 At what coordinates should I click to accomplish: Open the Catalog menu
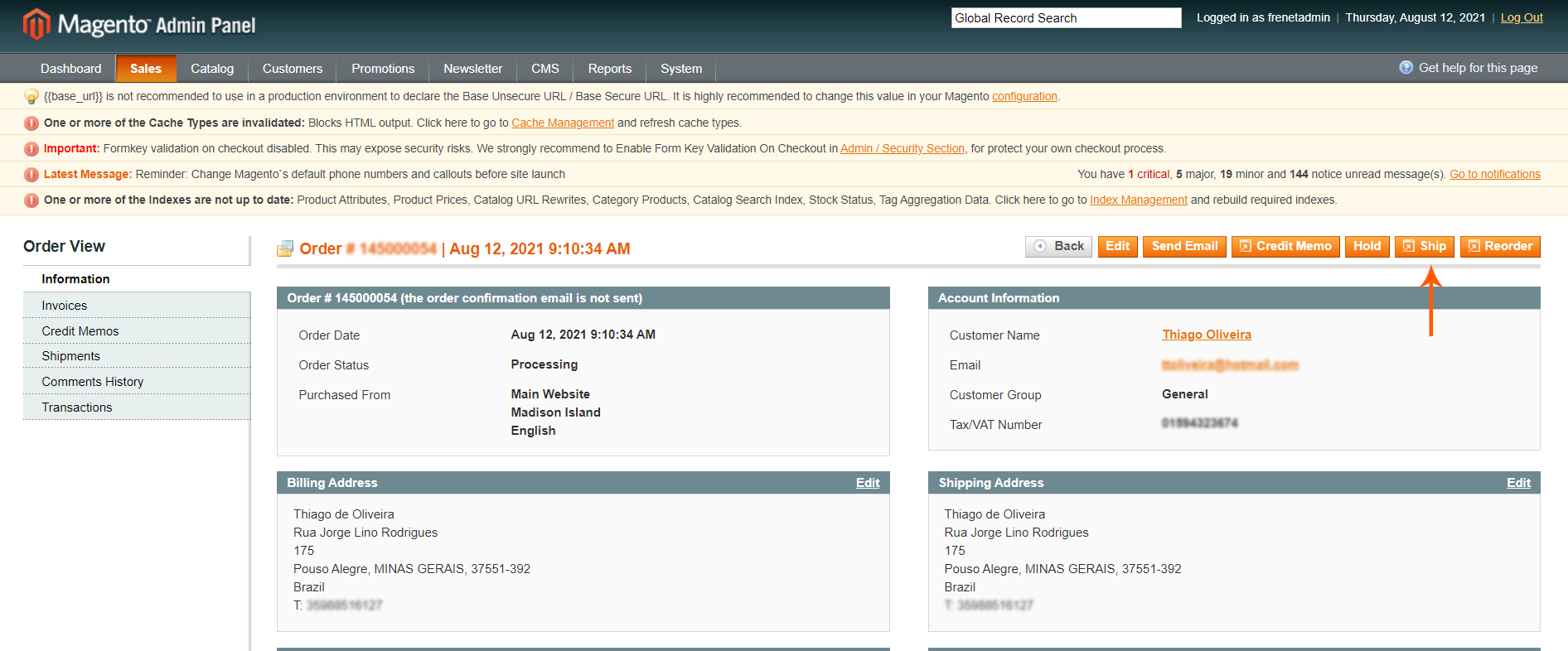point(212,69)
